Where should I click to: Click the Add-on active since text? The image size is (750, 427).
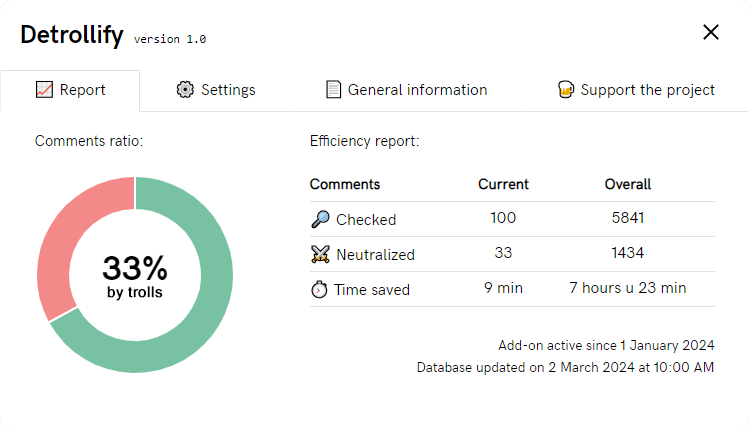click(x=606, y=345)
